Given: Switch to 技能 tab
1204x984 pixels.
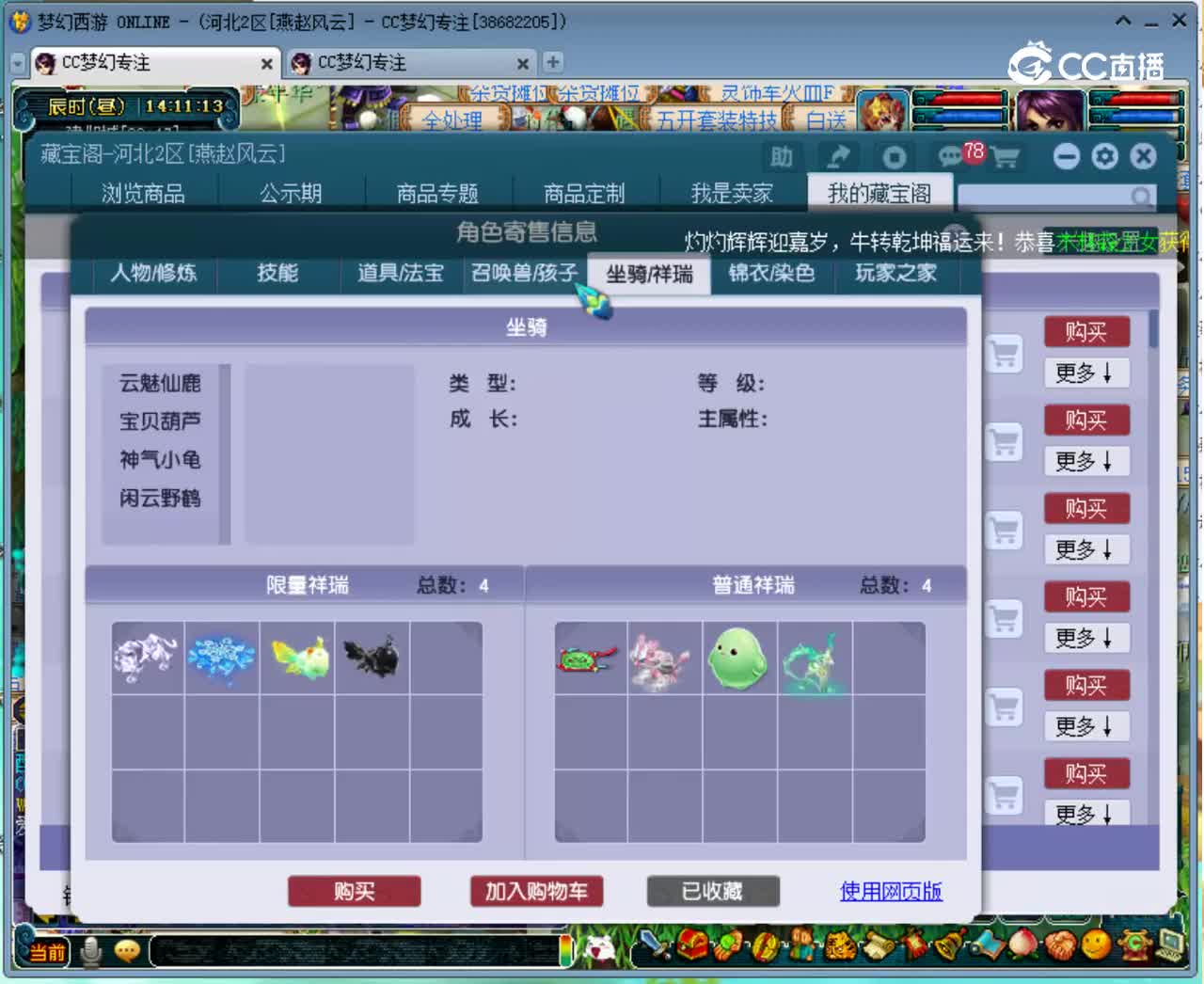Looking at the screenshot, I should (x=277, y=273).
